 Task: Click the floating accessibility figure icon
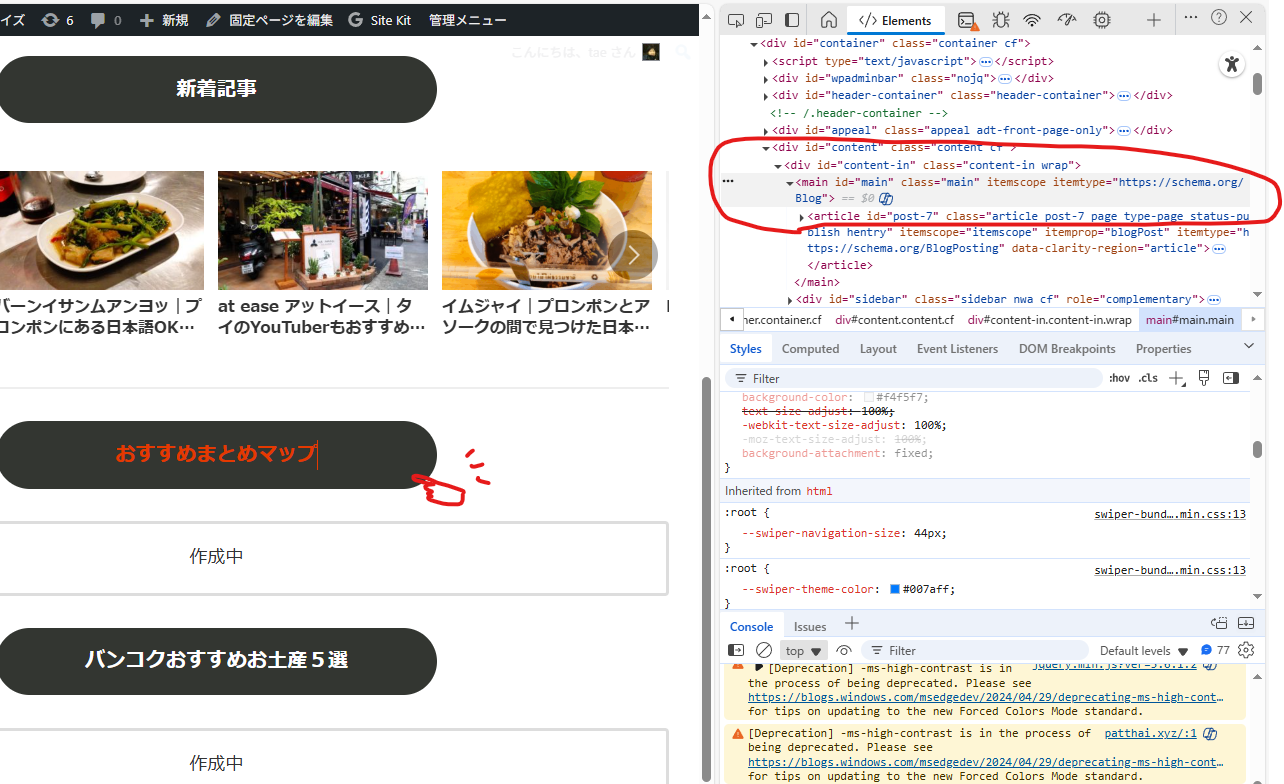point(1232,65)
